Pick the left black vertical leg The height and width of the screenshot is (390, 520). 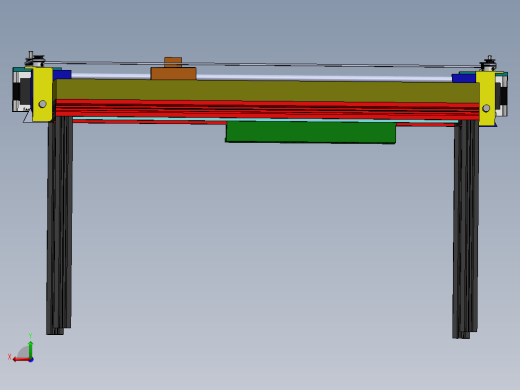pyautogui.click(x=59, y=225)
